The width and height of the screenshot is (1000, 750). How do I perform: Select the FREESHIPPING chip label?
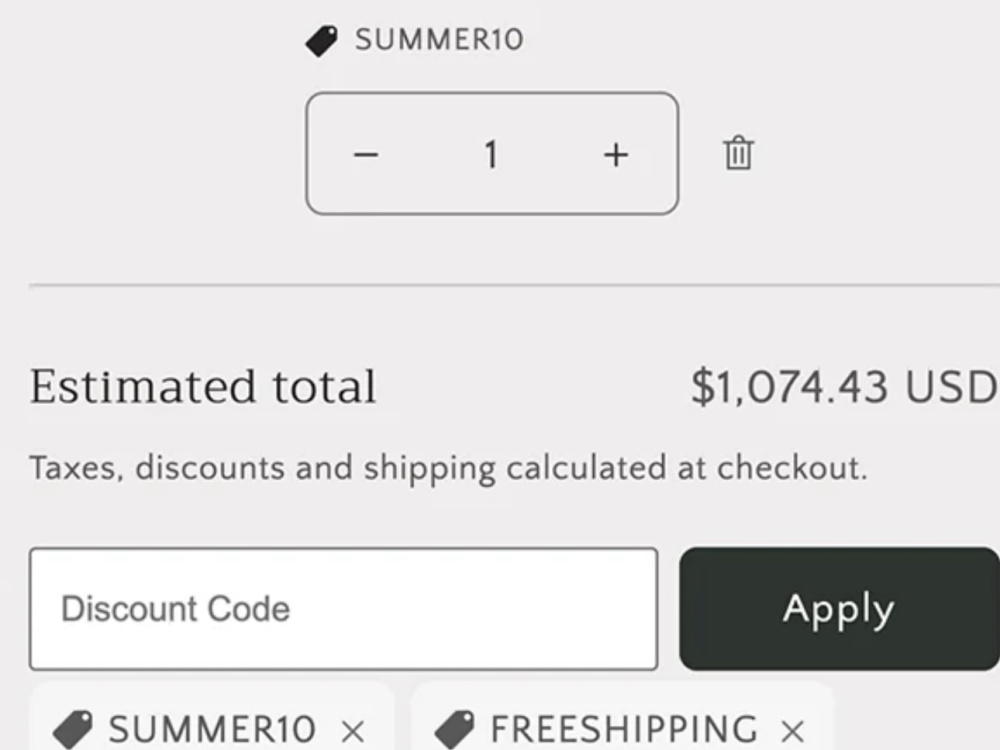[x=624, y=729]
